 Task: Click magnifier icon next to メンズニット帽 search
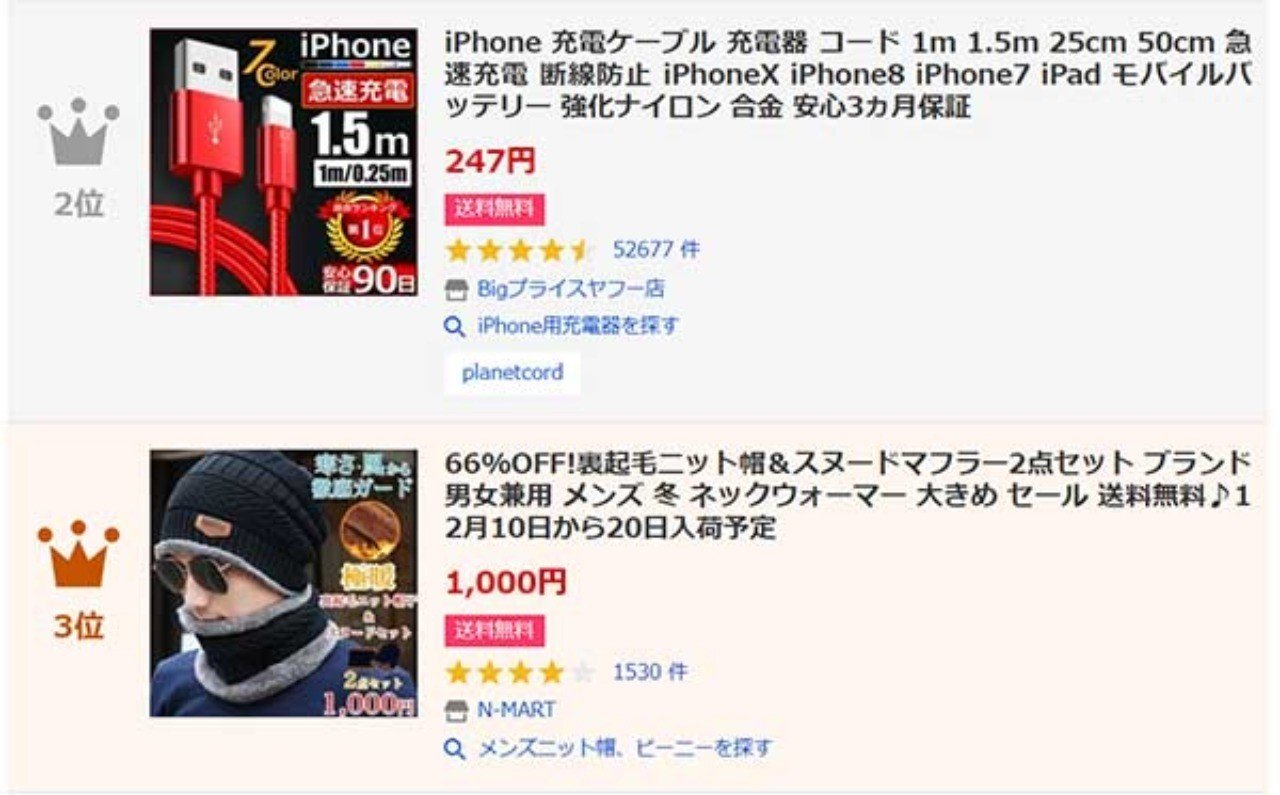click(455, 749)
